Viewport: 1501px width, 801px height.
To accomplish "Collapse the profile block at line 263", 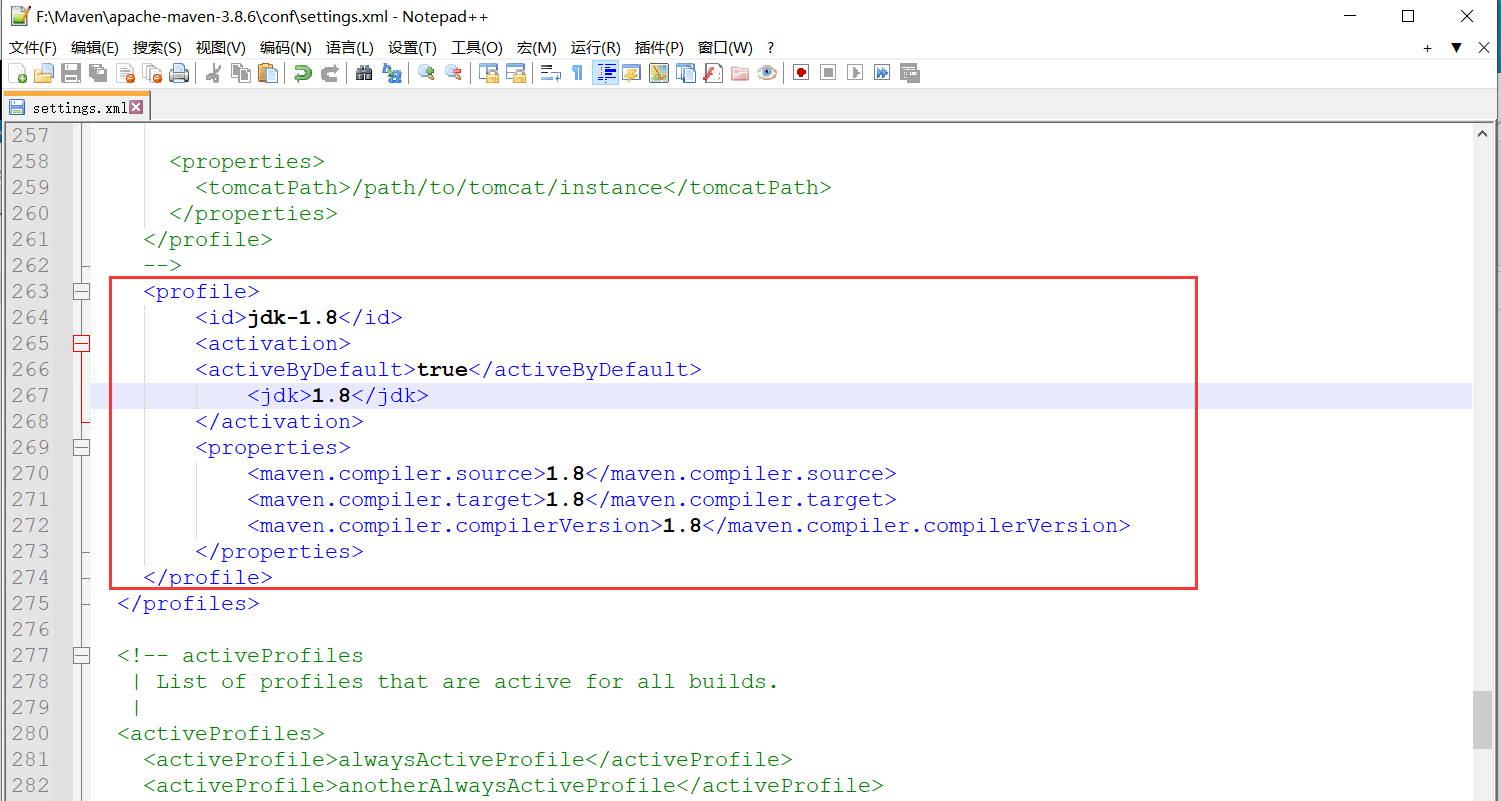I will pyautogui.click(x=81, y=292).
